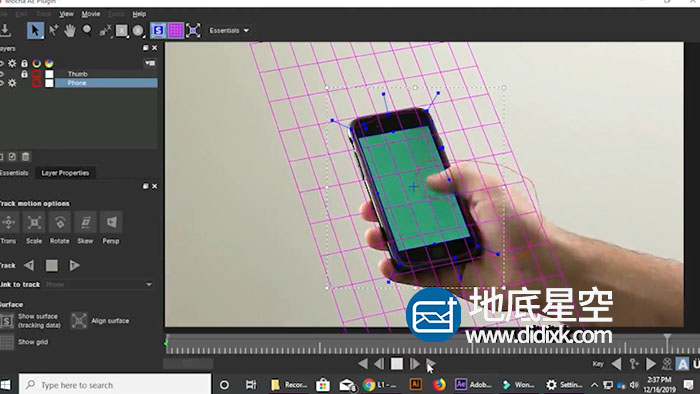Toggle lock on the Thumb layer
This screenshot has height=394, width=700.
pos(25,74)
